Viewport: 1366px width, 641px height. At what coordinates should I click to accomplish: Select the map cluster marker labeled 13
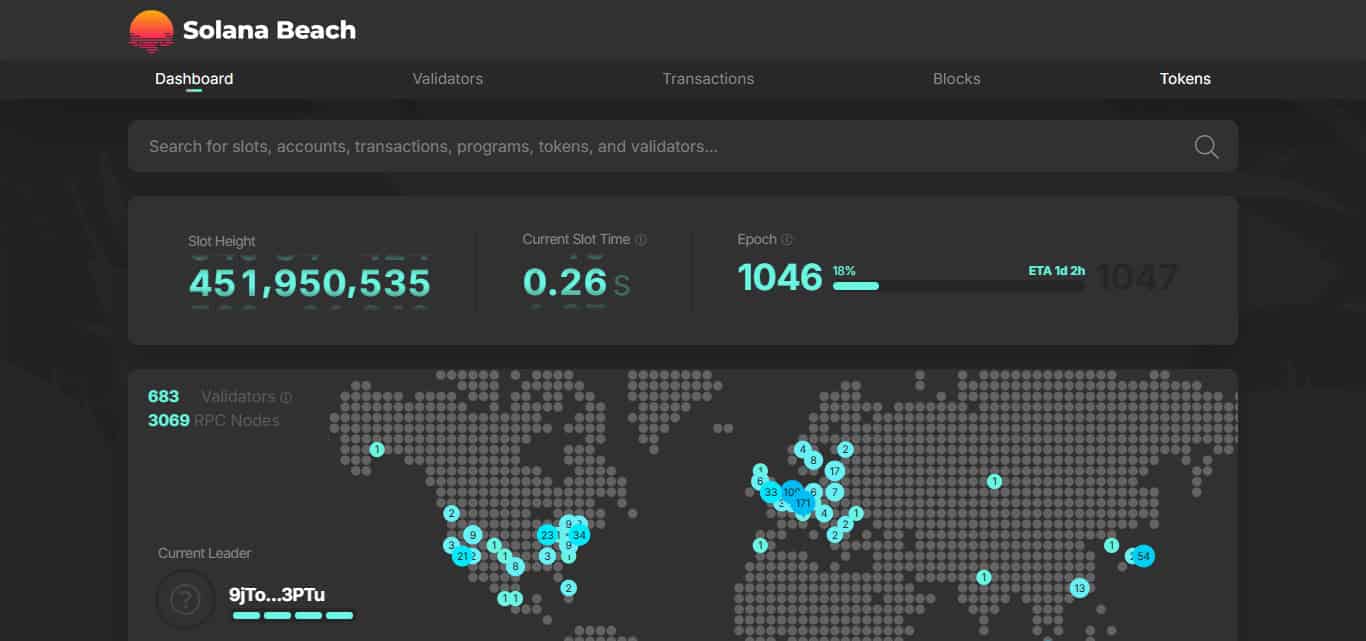[x=1079, y=588]
